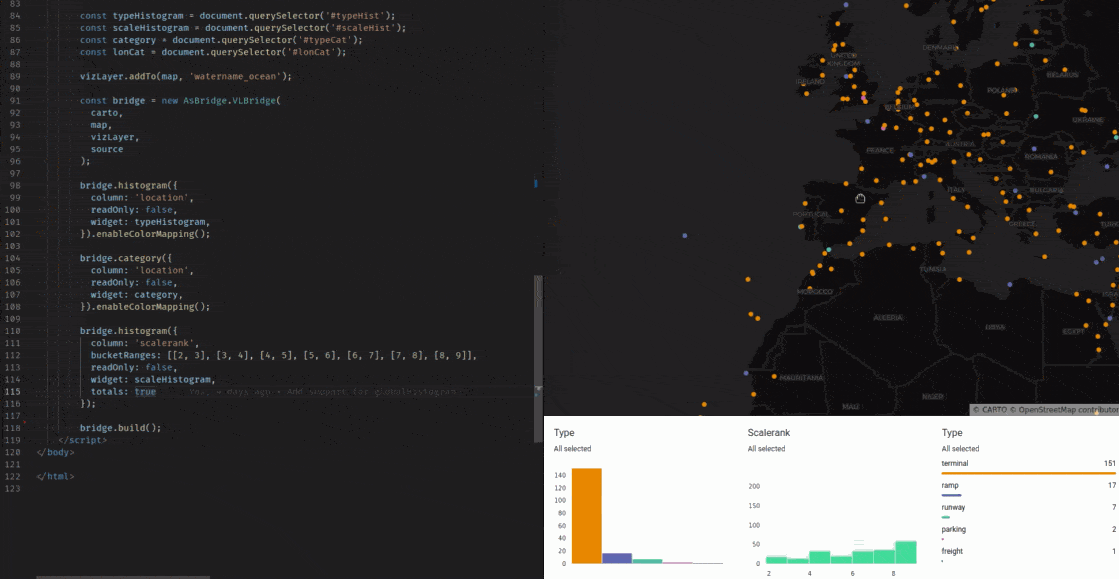Viewport: 1119px width, 579px height.
Task: Click the MAURITANIA label on the map
Action: (801, 378)
